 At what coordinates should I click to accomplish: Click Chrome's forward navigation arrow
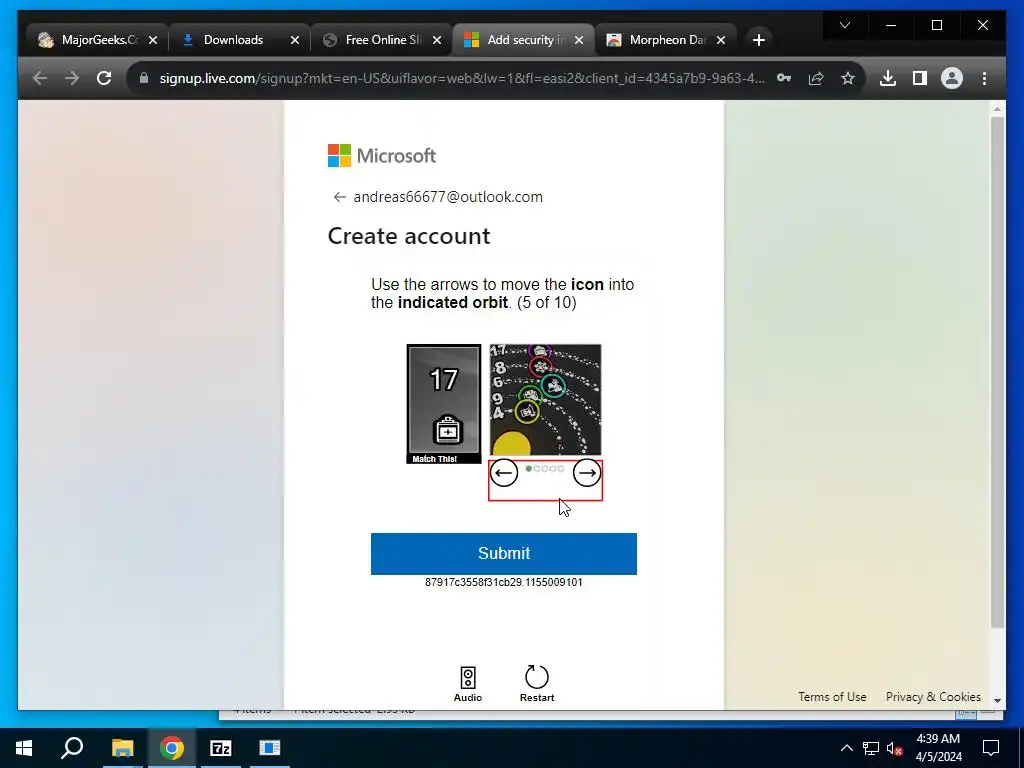pyautogui.click(x=72, y=78)
